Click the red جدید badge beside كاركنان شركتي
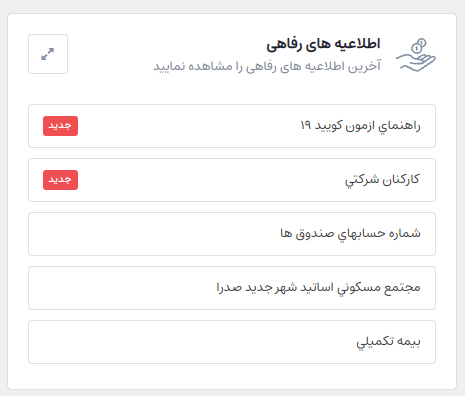 click(x=60, y=180)
